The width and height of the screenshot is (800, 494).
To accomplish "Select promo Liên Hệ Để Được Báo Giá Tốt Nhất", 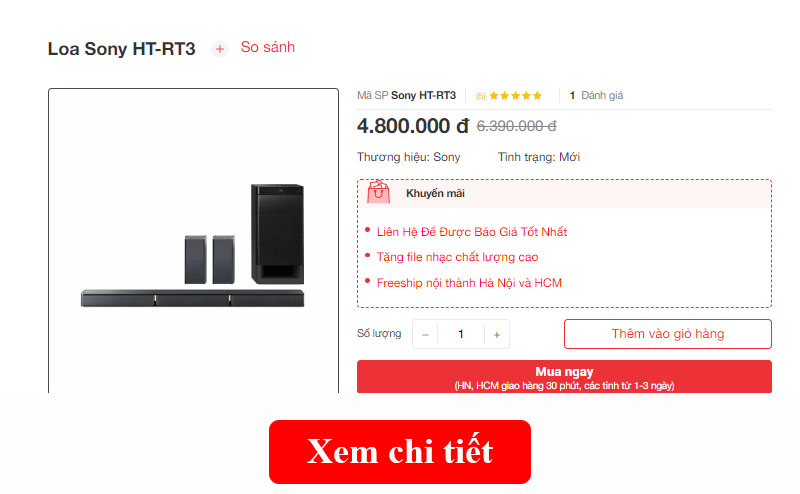I will click(x=471, y=232).
